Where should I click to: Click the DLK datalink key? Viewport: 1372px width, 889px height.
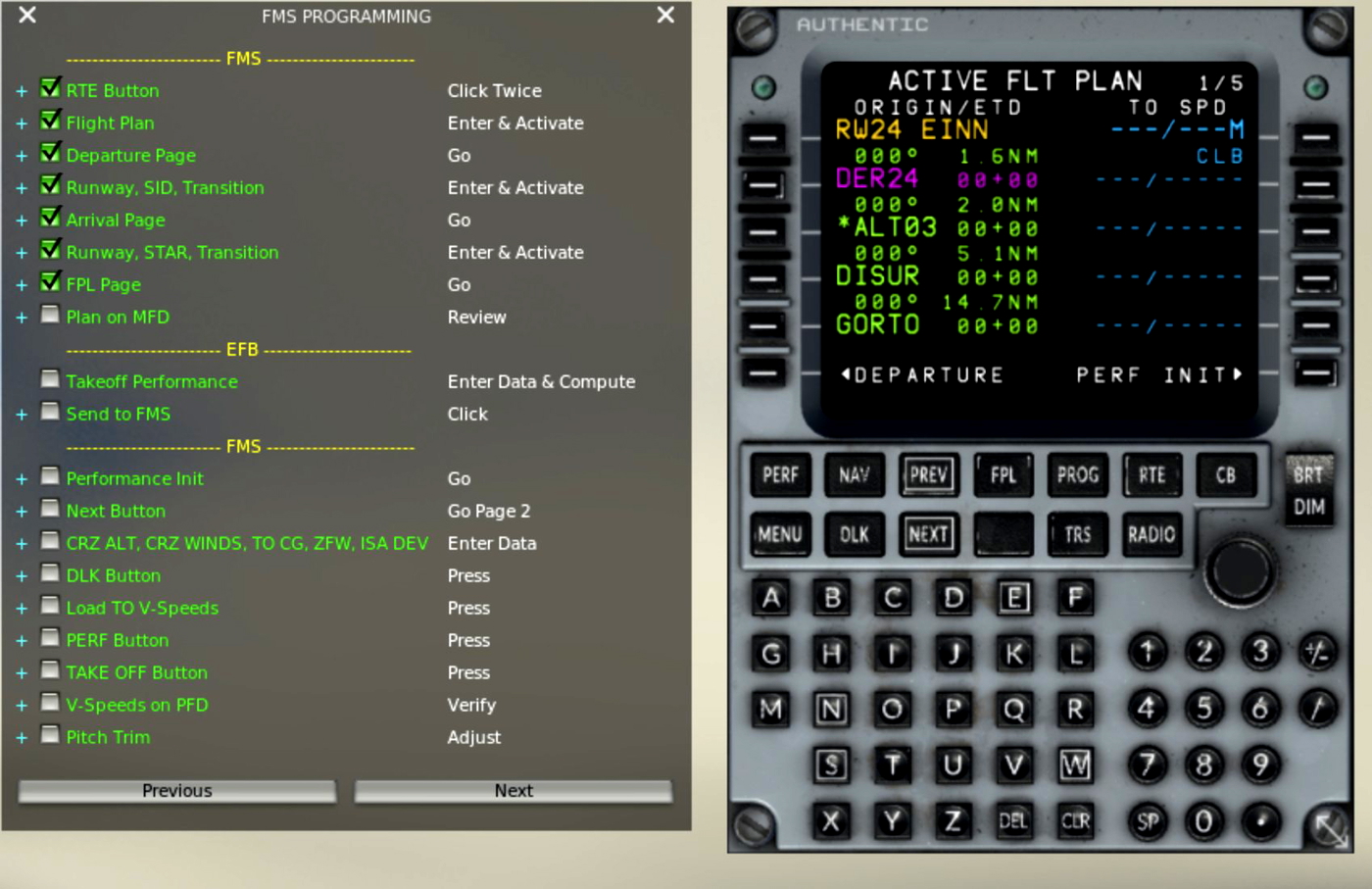coord(854,534)
